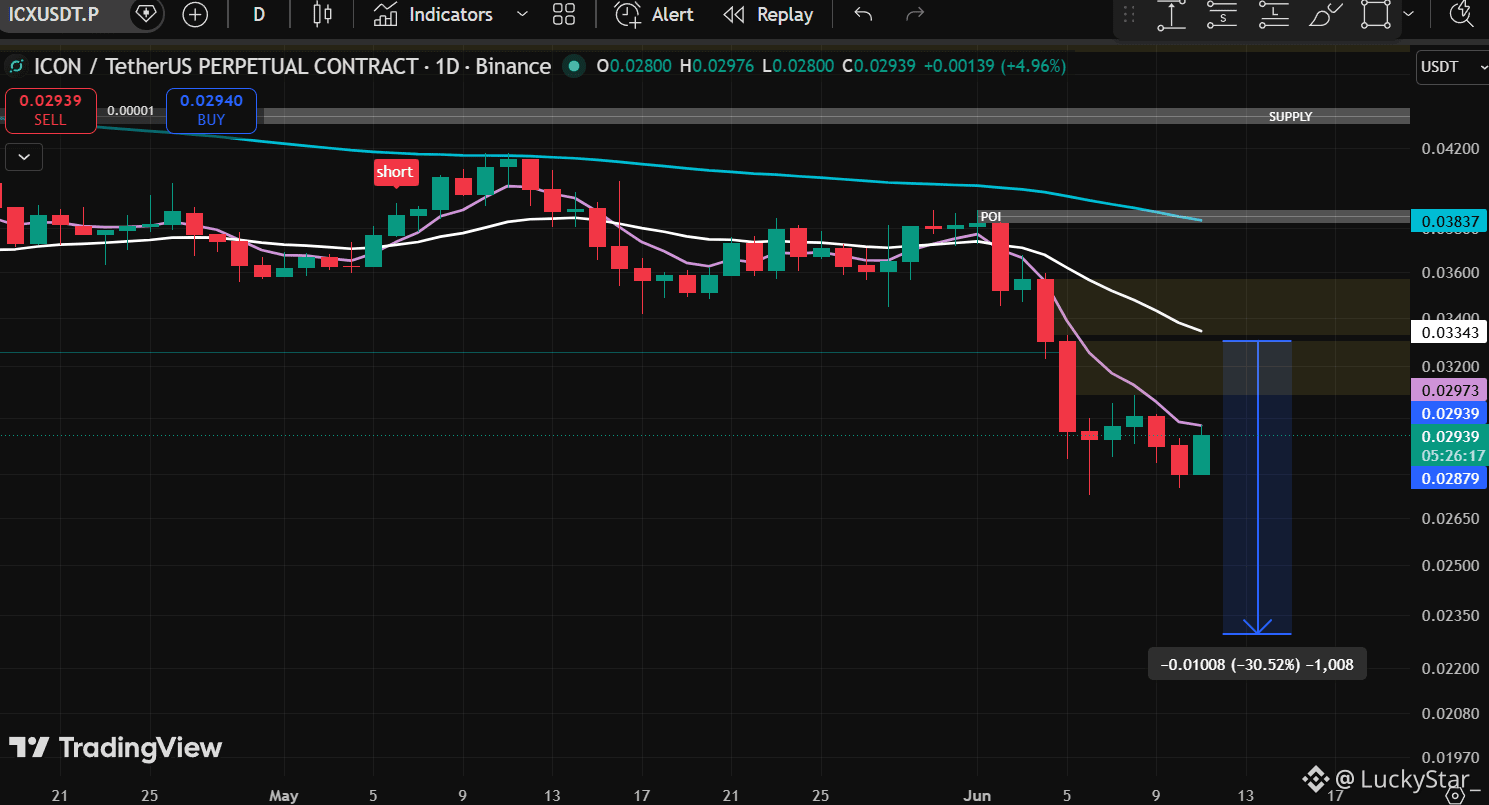Select the POI zone label

point(990,217)
